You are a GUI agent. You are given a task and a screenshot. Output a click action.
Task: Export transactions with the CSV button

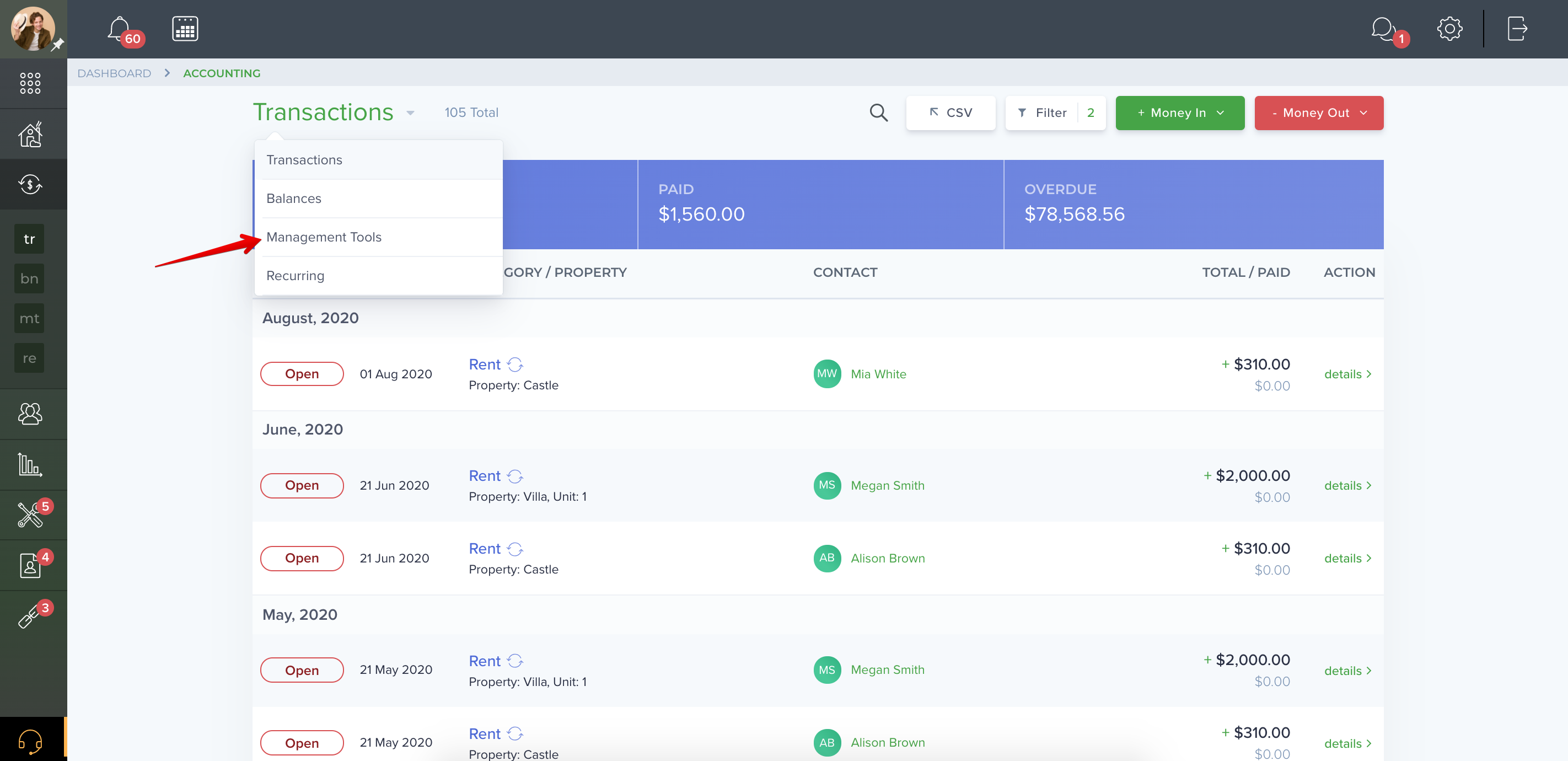point(950,112)
